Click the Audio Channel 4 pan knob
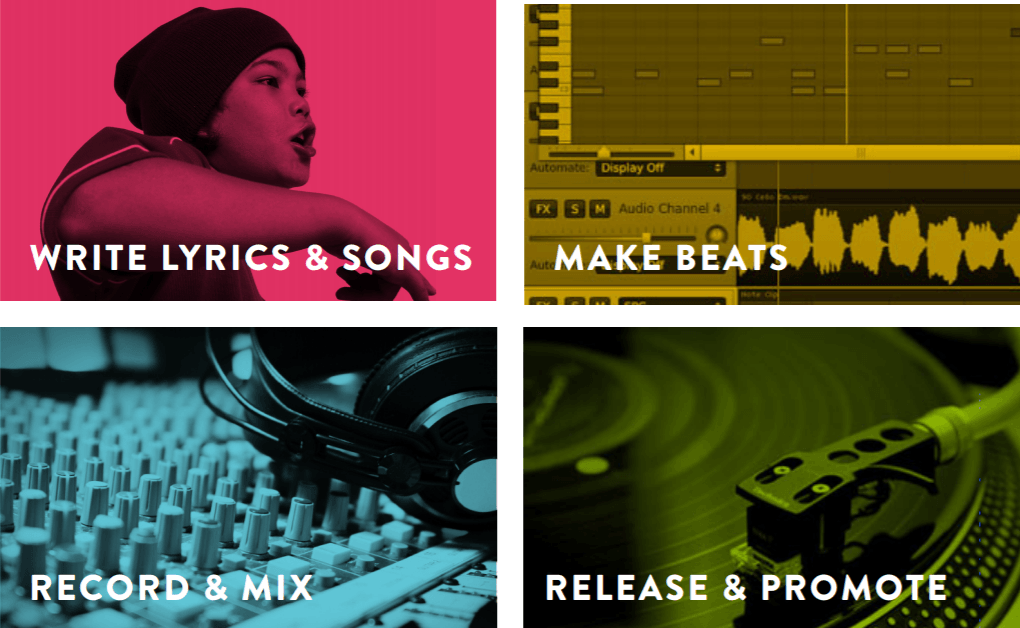The image size is (1020, 628). pyautogui.click(x=716, y=235)
